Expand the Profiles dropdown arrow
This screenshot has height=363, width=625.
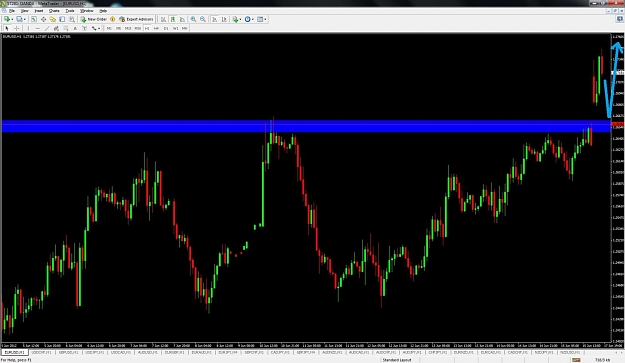(24, 19)
